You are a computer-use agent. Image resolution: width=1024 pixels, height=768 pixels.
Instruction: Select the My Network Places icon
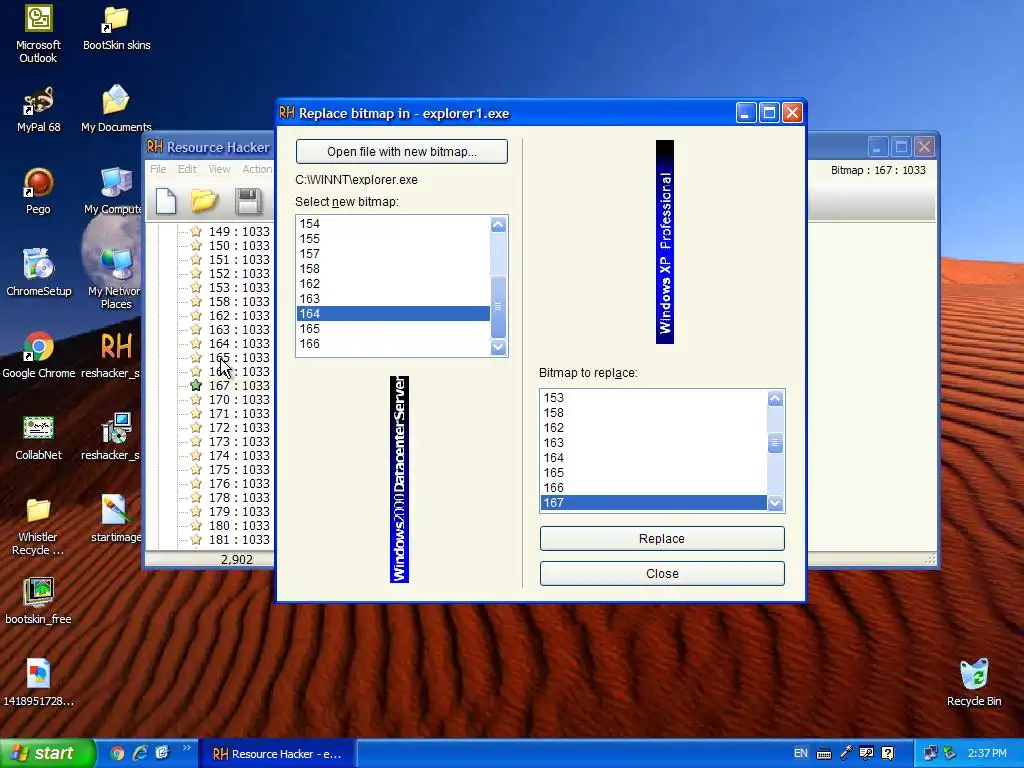pyautogui.click(x=115, y=279)
